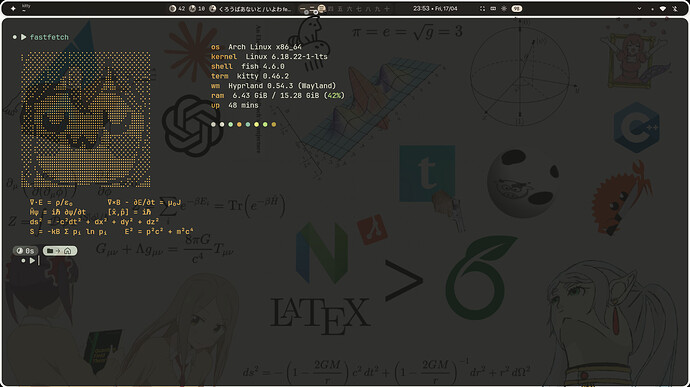Click the ASCII art face logo

pyautogui.click(x=86, y=120)
